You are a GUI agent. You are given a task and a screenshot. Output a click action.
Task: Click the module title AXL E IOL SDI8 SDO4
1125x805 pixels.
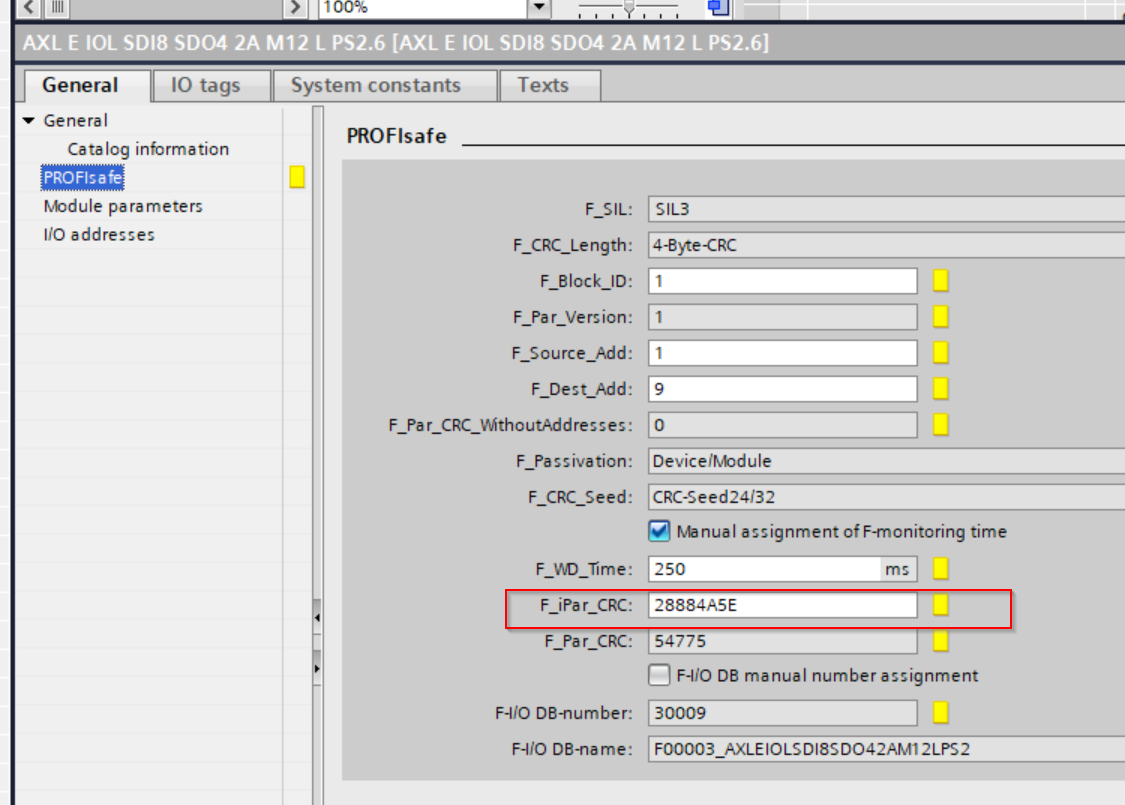click(395, 43)
